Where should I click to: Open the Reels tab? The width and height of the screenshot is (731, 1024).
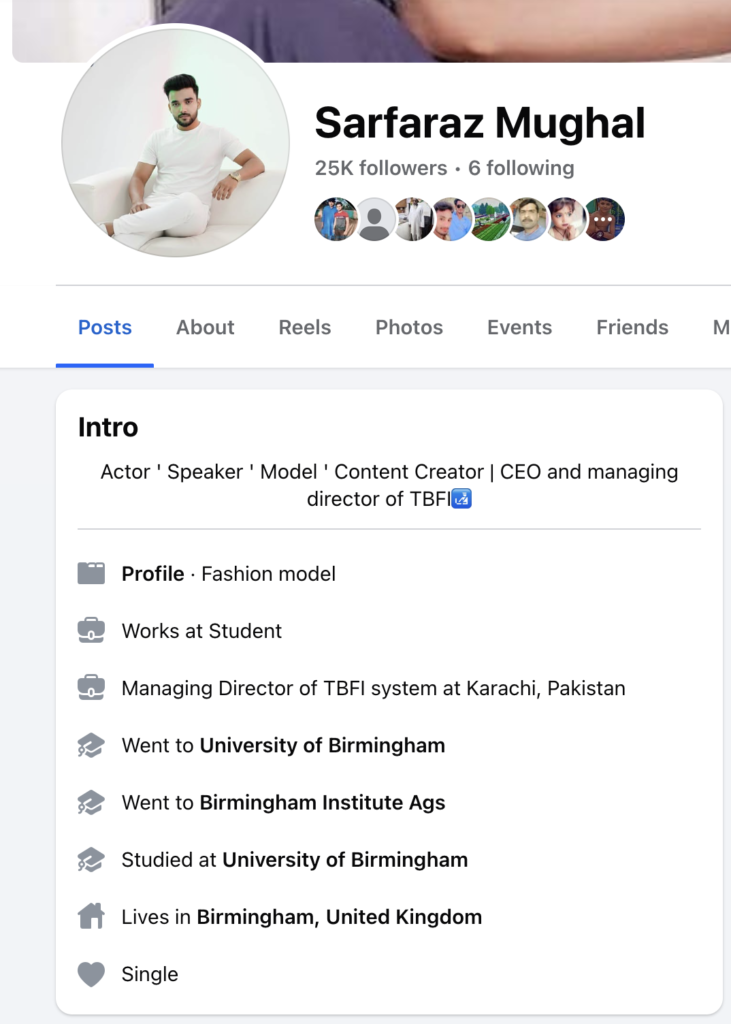click(304, 327)
